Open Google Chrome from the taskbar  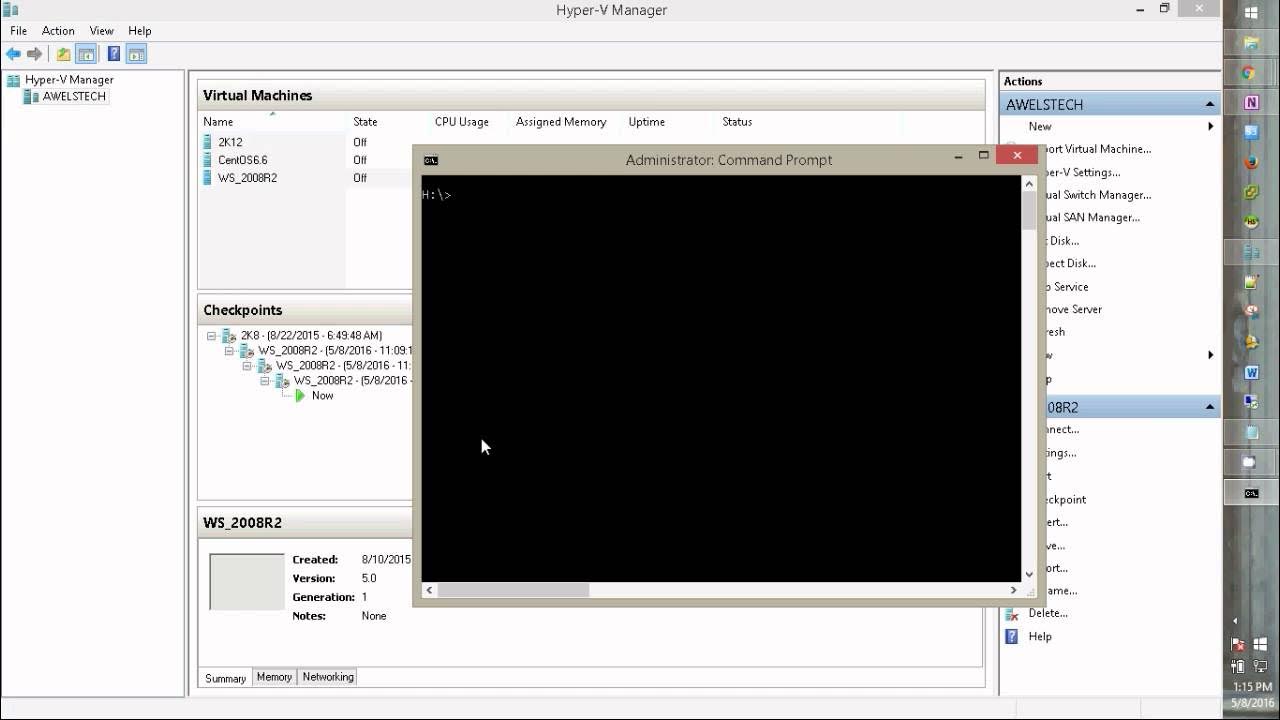1250,73
